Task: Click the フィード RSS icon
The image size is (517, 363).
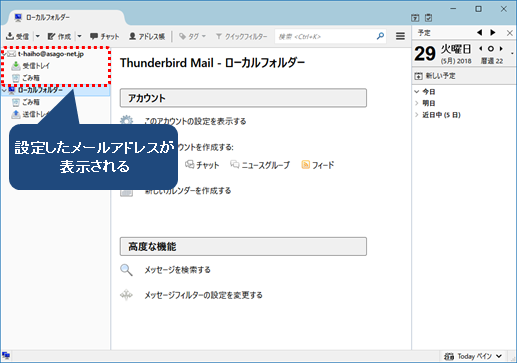Action: coord(305,165)
